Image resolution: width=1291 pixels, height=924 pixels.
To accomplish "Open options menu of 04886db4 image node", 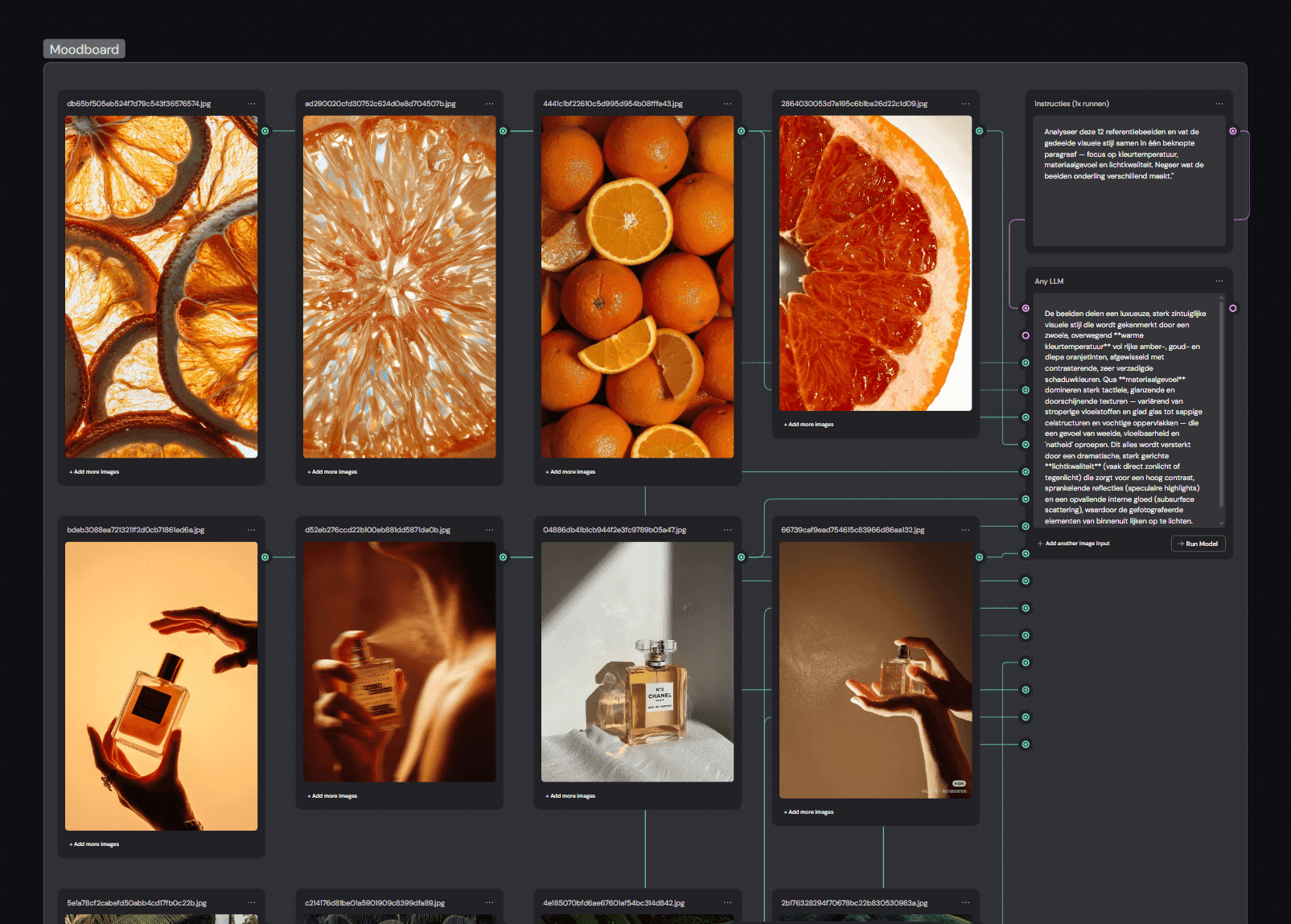I will 728,530.
